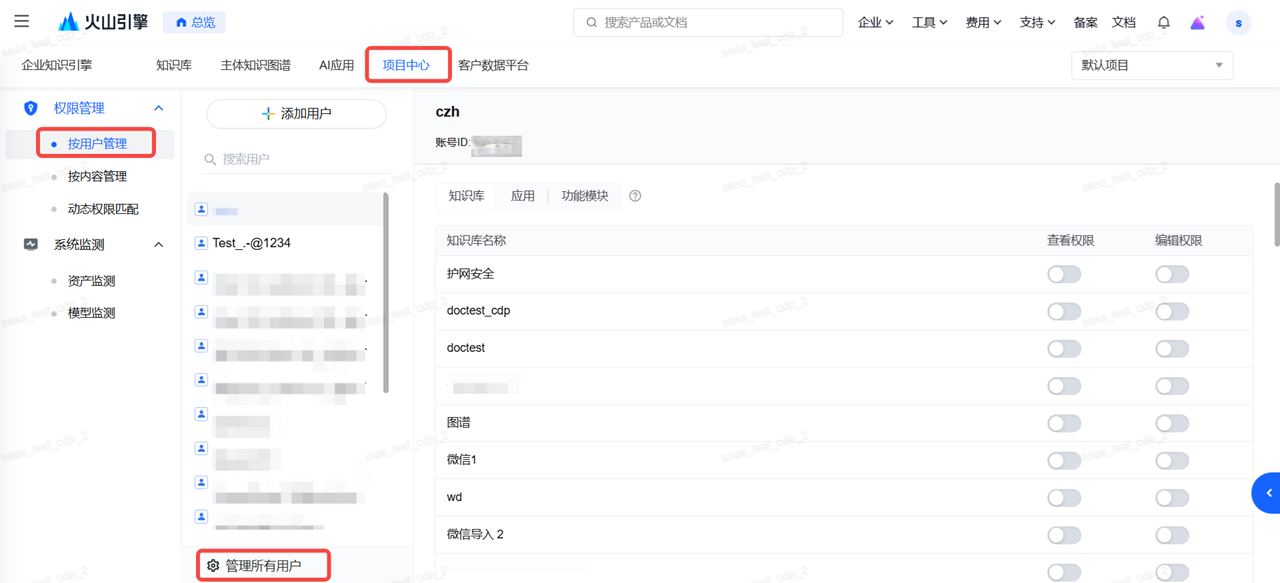This screenshot has height=583, width=1280.
Task: Toggle 编辑权限 for 微信导入 2
Action: tap(1172, 535)
